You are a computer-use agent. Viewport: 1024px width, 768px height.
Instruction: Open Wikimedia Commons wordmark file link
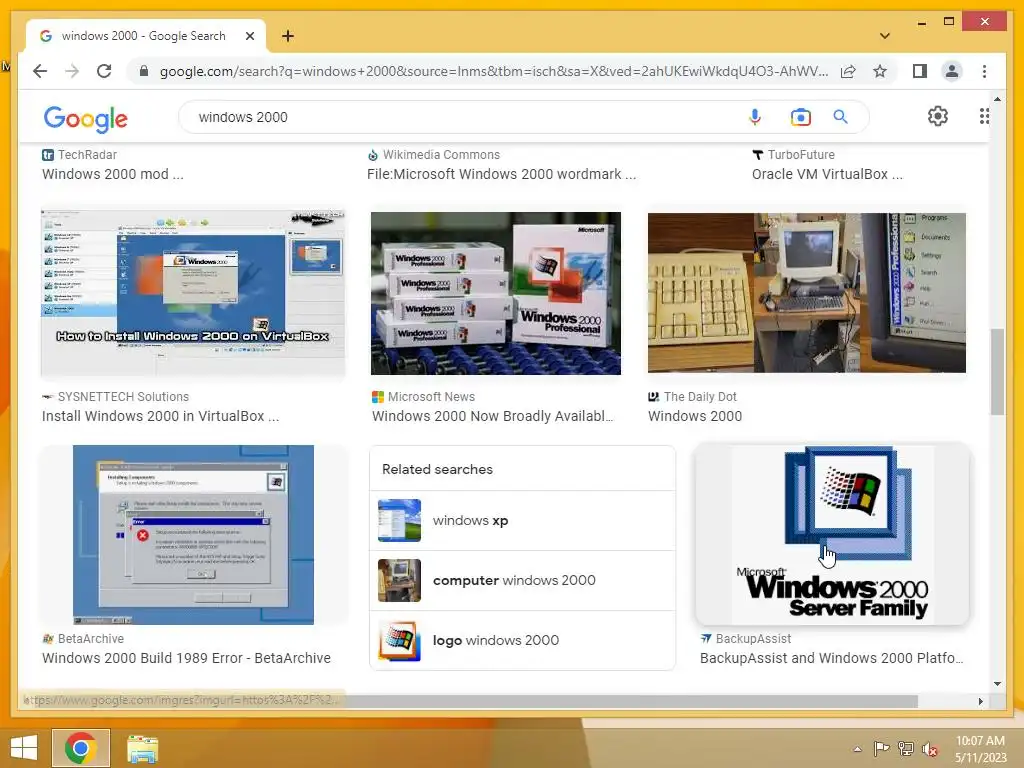(x=501, y=174)
